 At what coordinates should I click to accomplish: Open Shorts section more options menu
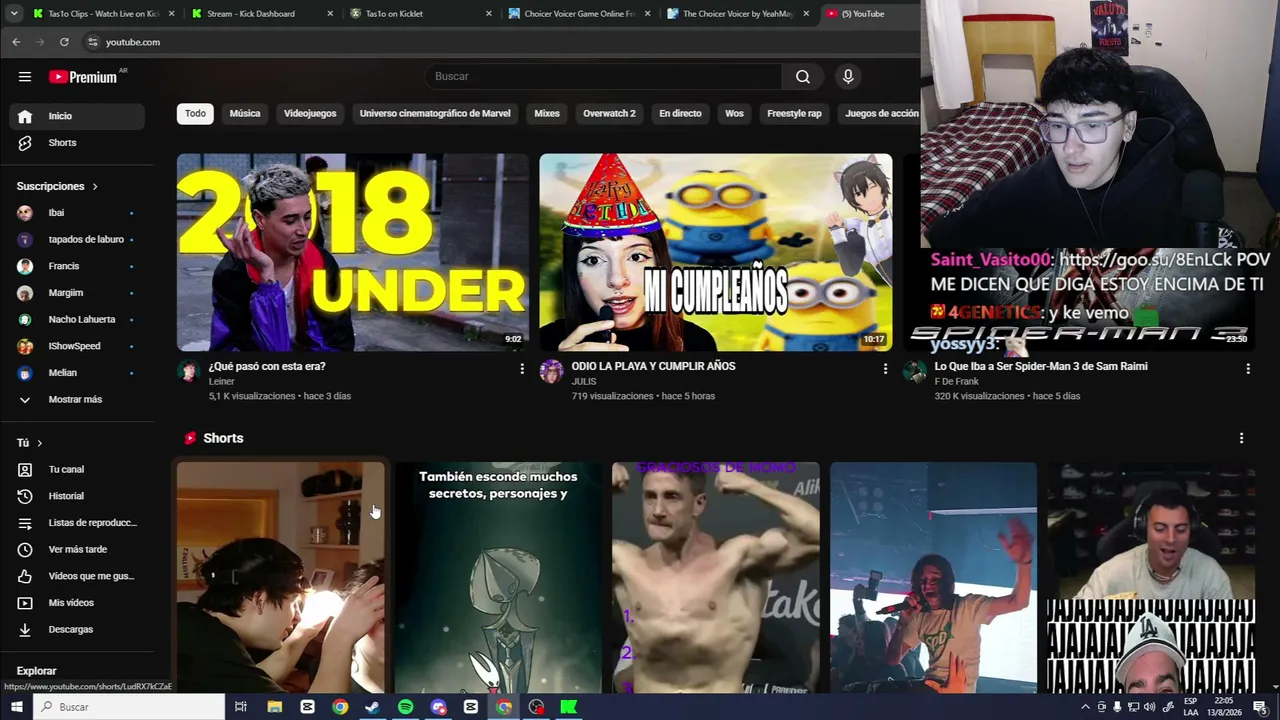(1241, 438)
